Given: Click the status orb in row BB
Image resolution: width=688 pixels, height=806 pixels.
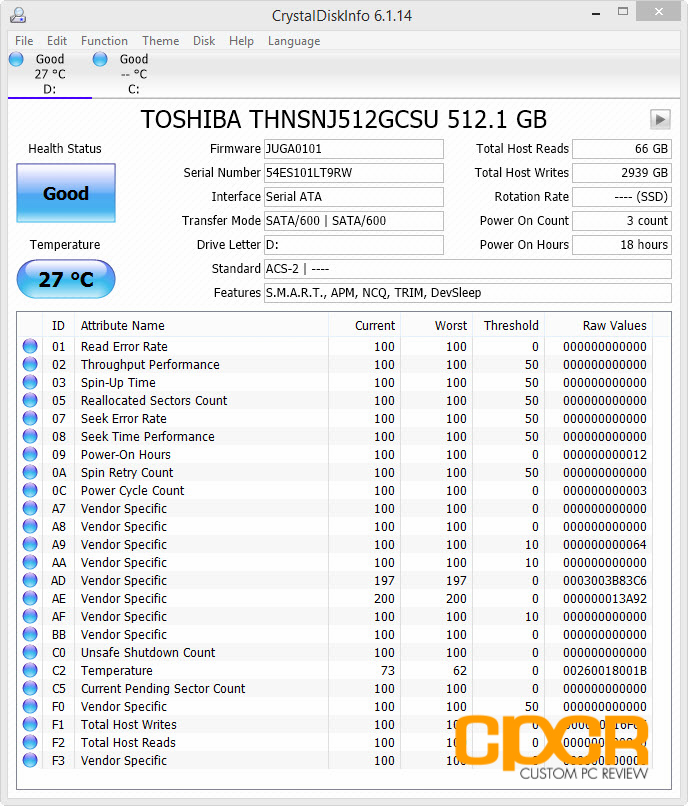Looking at the screenshot, I should (30, 634).
